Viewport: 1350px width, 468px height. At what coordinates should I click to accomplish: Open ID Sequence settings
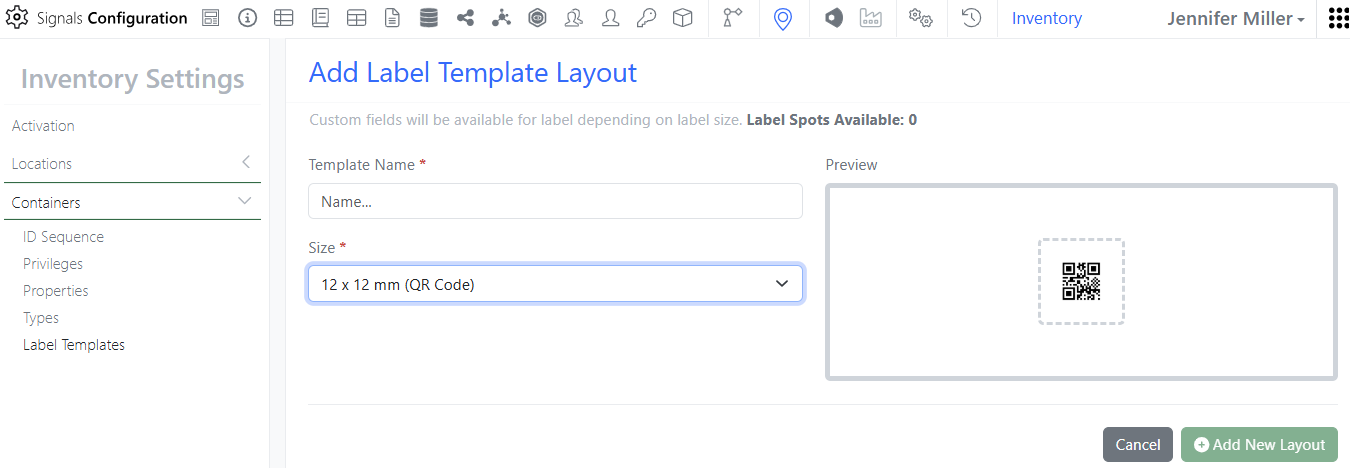tap(63, 237)
